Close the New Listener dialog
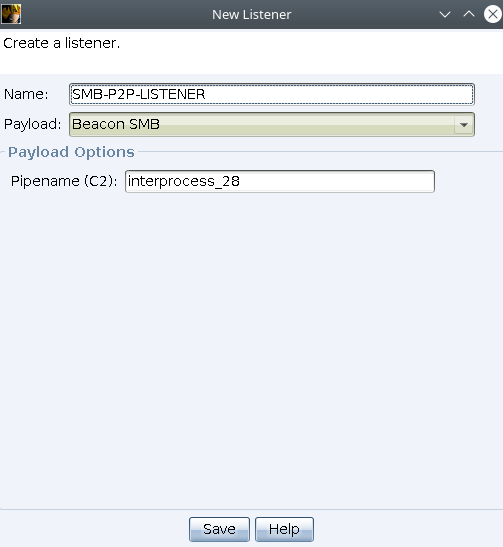This screenshot has width=503, height=547. (x=493, y=14)
